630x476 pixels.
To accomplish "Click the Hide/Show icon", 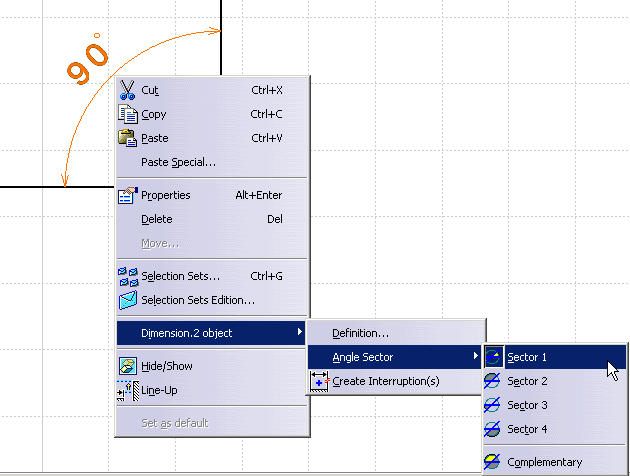I will pos(128,366).
